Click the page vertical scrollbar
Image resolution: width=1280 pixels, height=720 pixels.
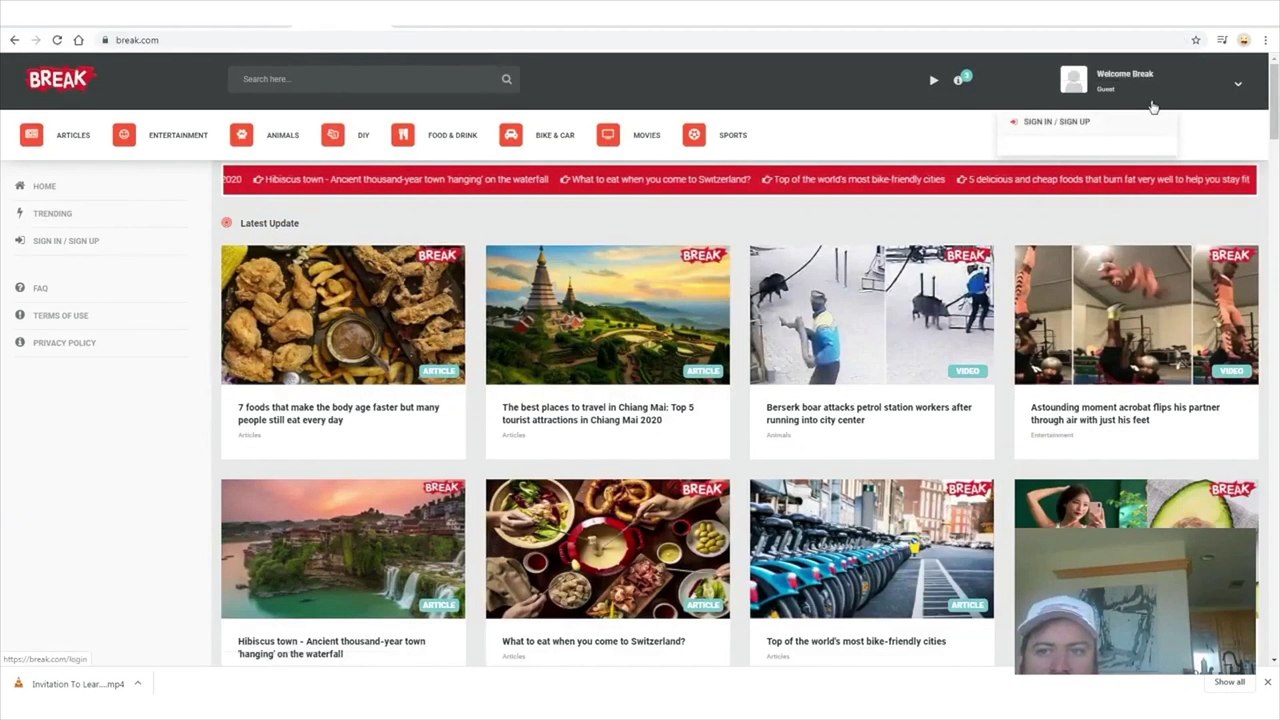click(x=1274, y=360)
